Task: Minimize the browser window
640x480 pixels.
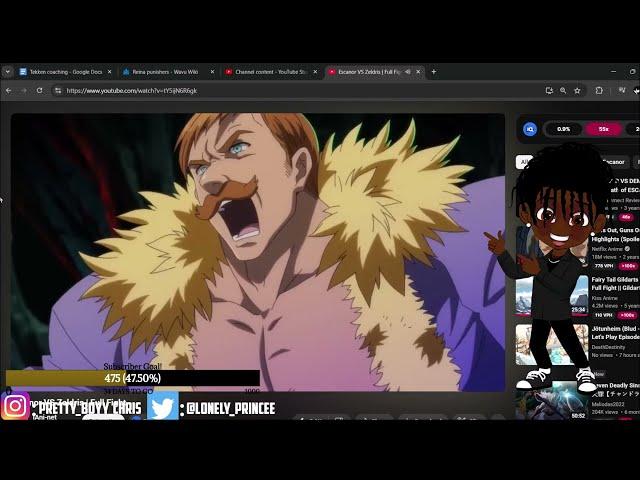Action: pos(613,71)
